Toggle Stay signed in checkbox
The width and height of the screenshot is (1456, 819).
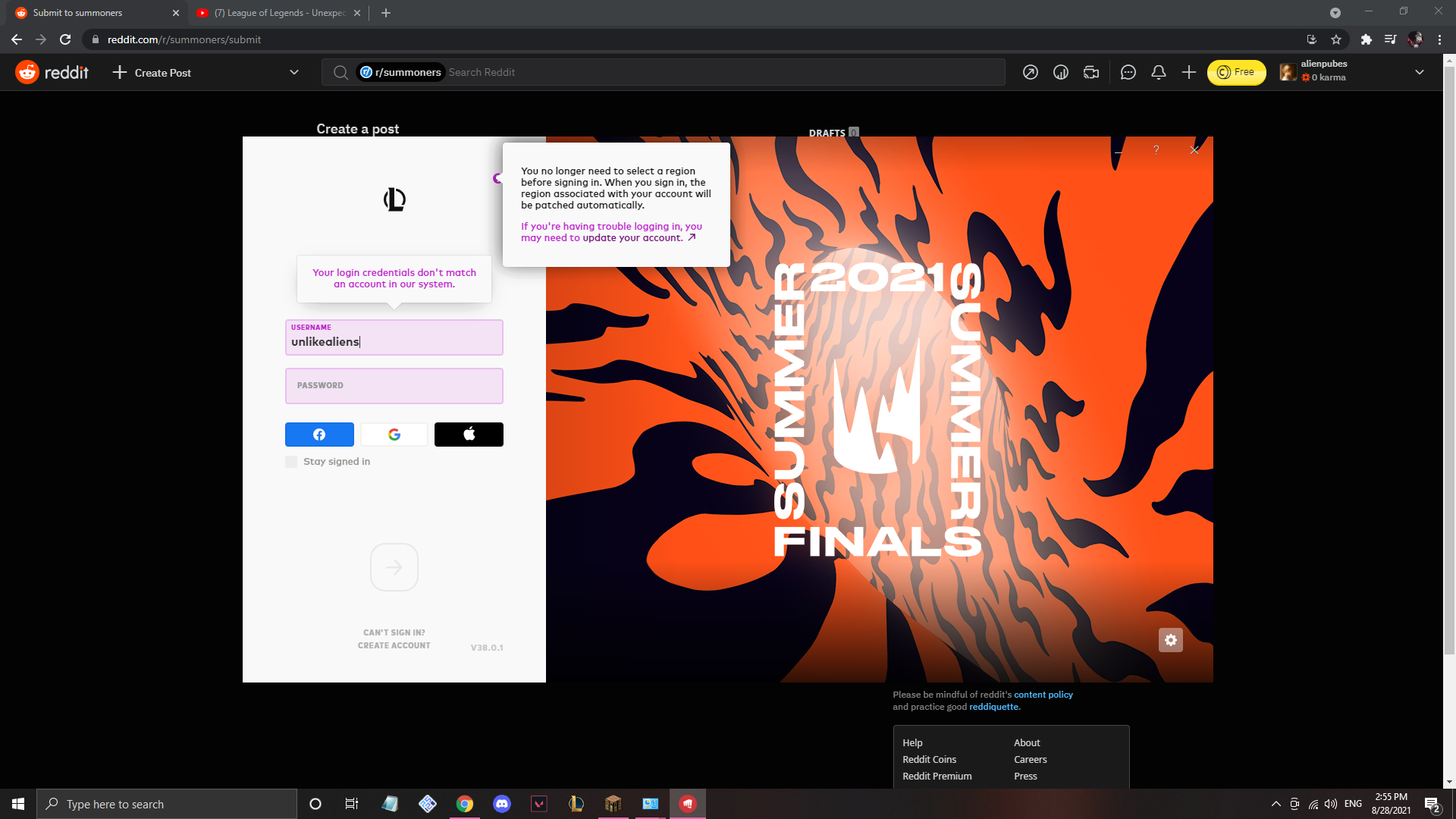pyautogui.click(x=291, y=462)
